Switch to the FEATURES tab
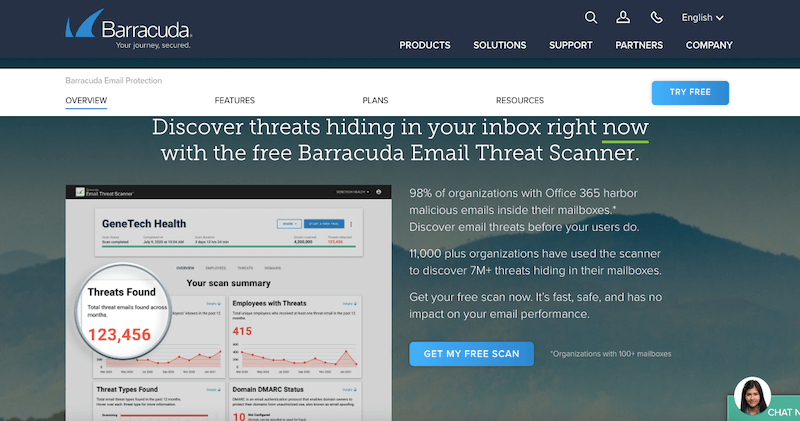Viewport: 800px width, 421px height. [x=234, y=101]
